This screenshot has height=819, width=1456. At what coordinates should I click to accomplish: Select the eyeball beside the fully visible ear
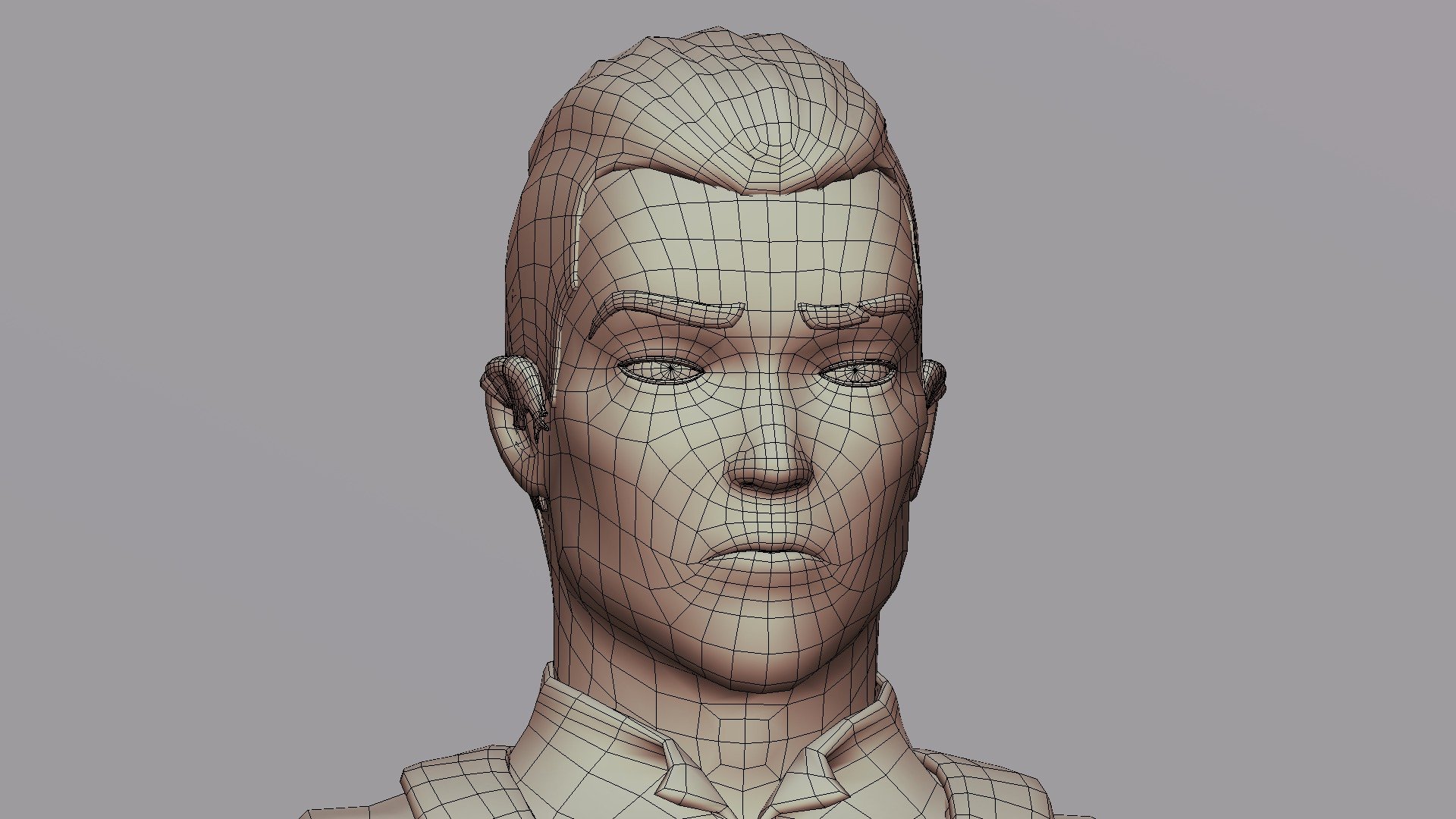point(662,371)
